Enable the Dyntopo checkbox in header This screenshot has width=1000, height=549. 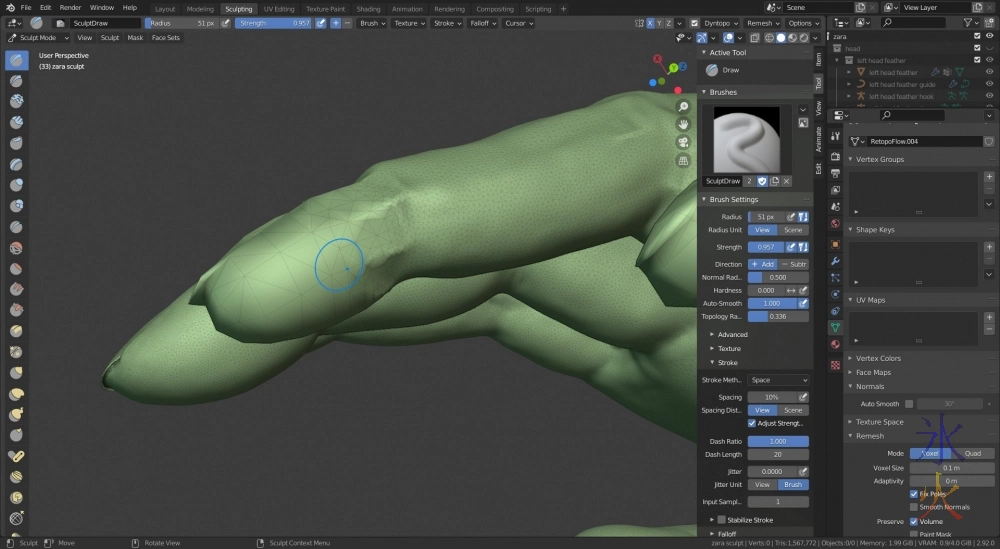696,23
